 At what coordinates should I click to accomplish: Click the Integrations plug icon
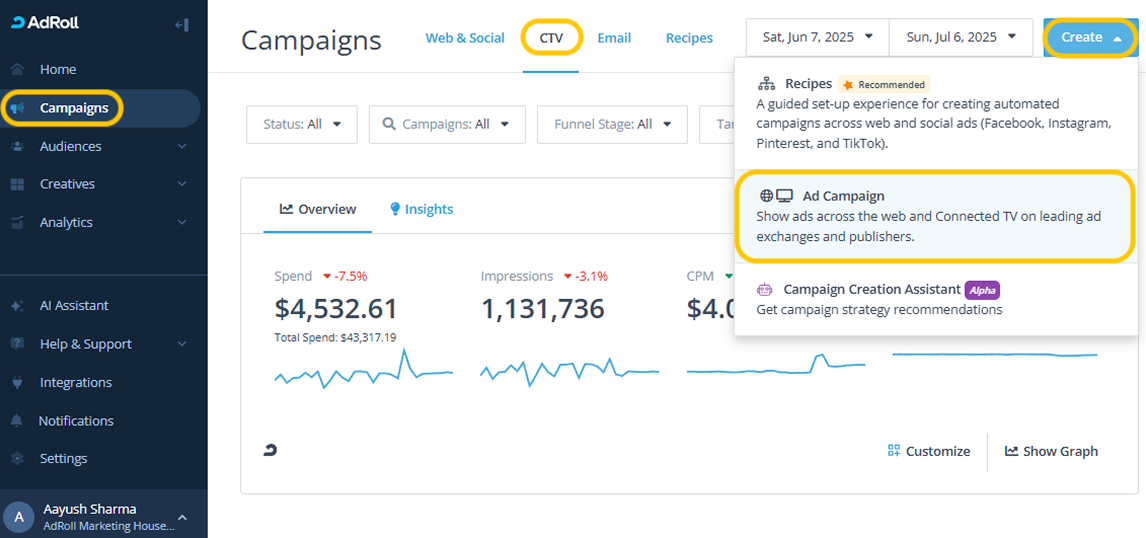click(18, 383)
